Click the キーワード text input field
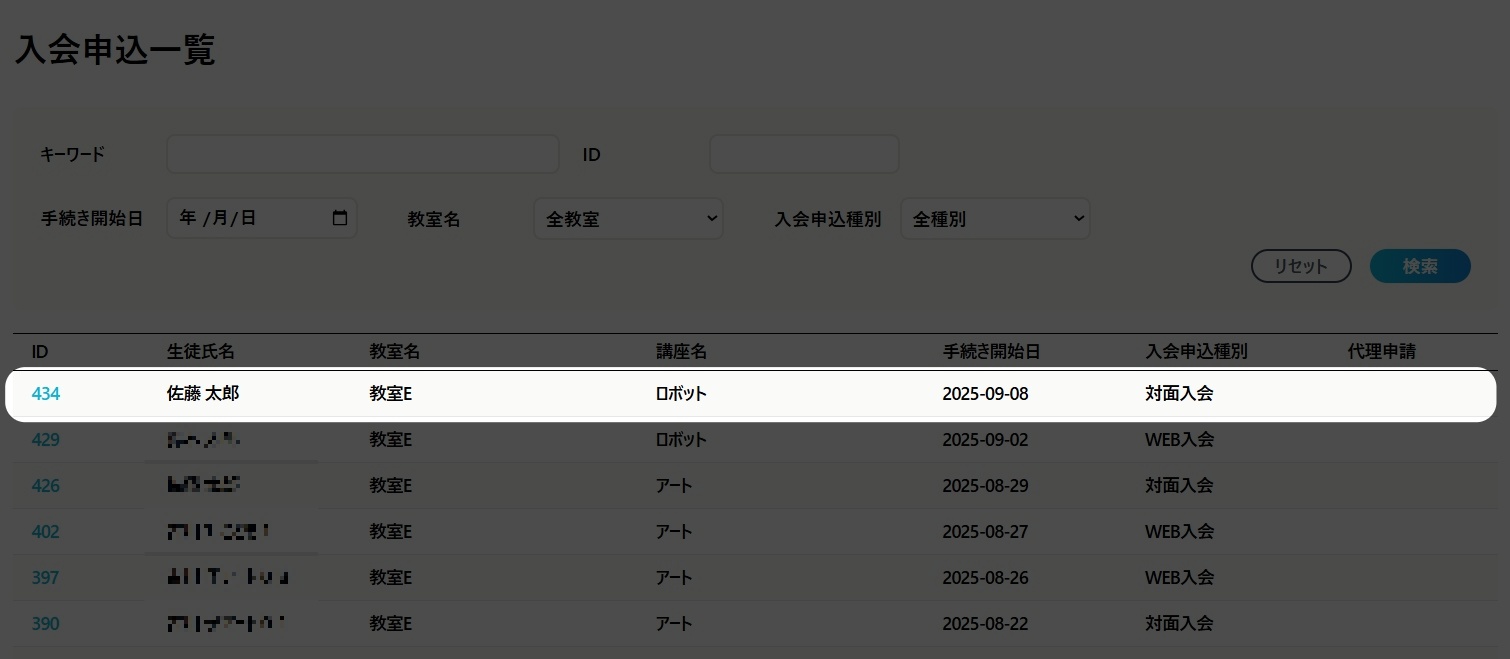This screenshot has width=1510, height=659. [362, 154]
